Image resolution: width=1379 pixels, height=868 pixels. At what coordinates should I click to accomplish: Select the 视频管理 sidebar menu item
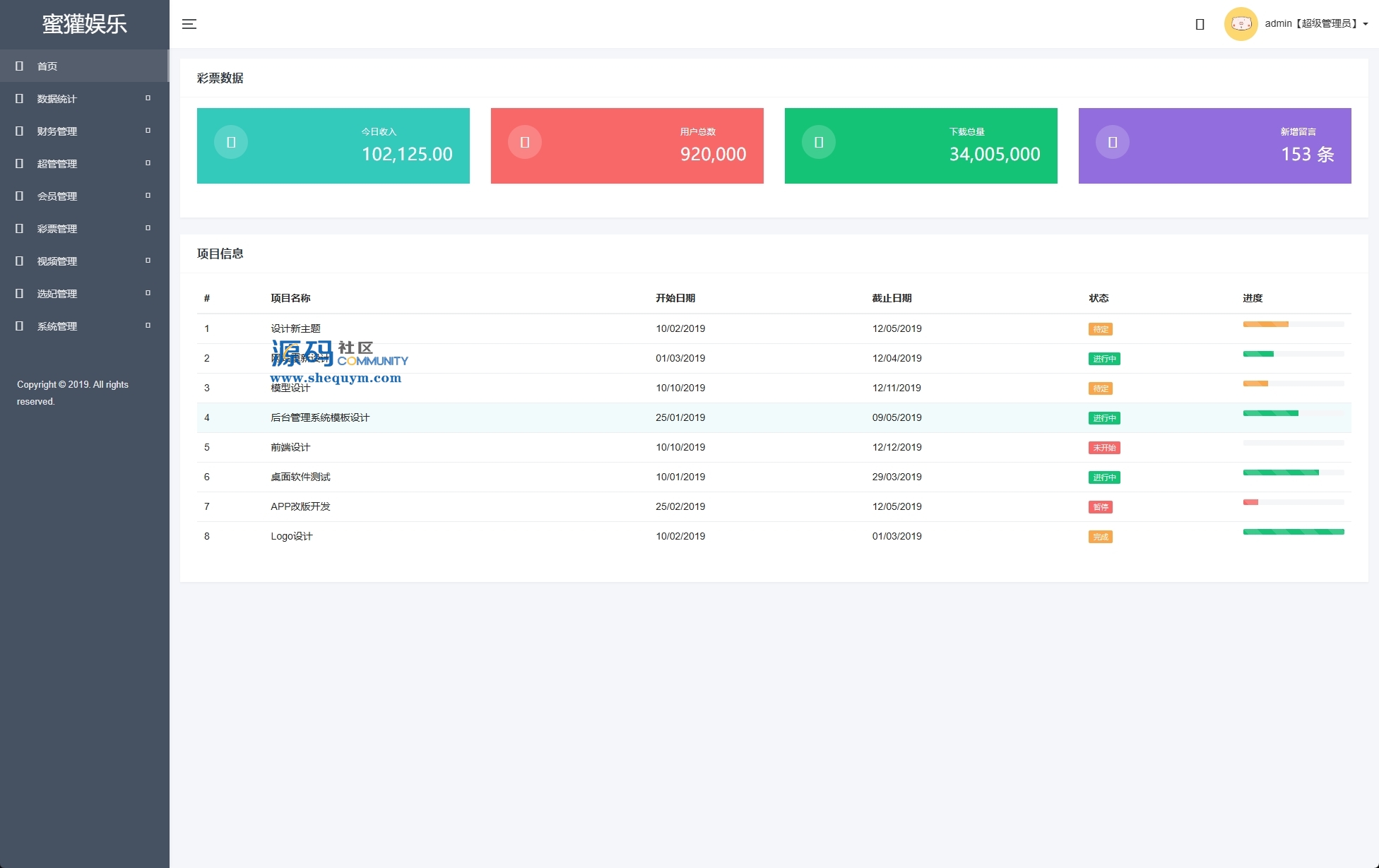(57, 261)
